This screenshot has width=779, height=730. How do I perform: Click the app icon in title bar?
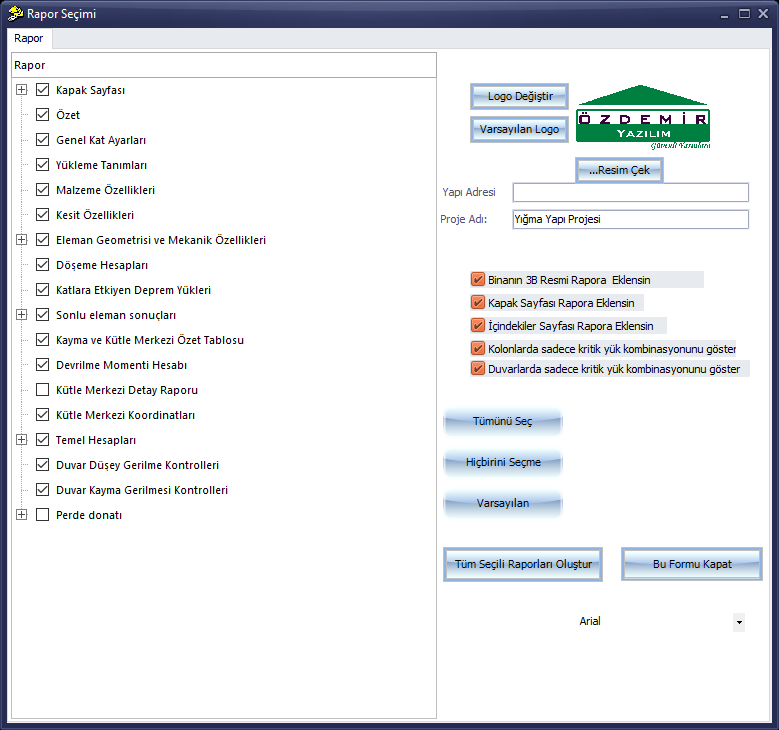tap(15, 13)
